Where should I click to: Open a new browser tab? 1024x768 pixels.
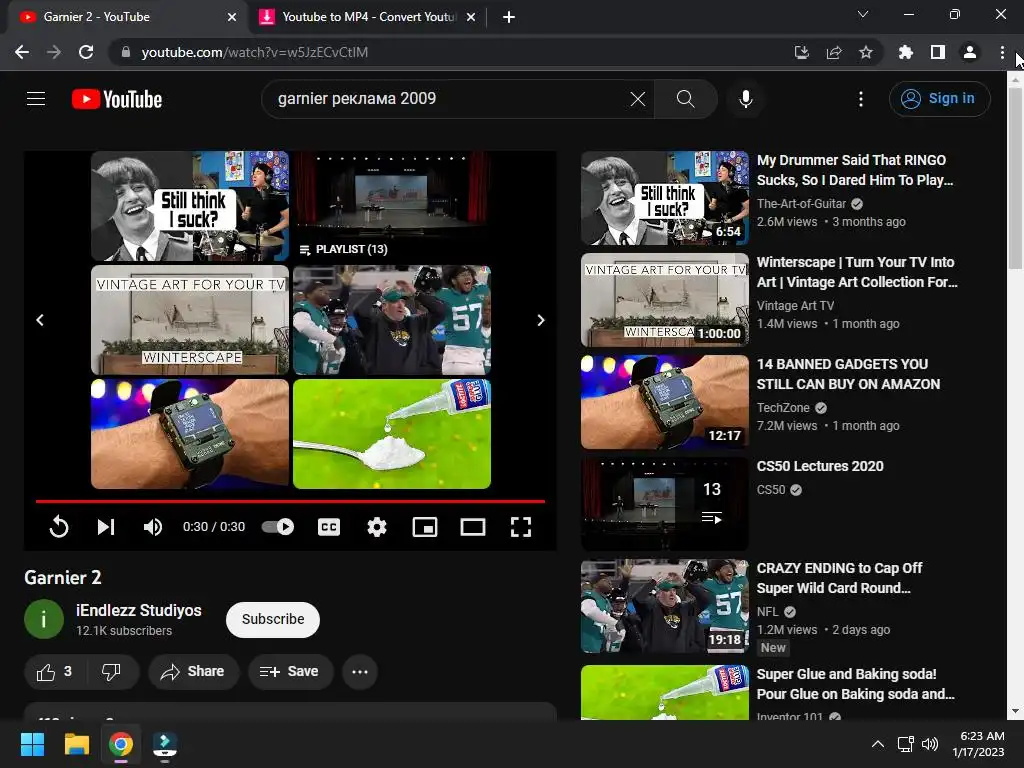509,17
